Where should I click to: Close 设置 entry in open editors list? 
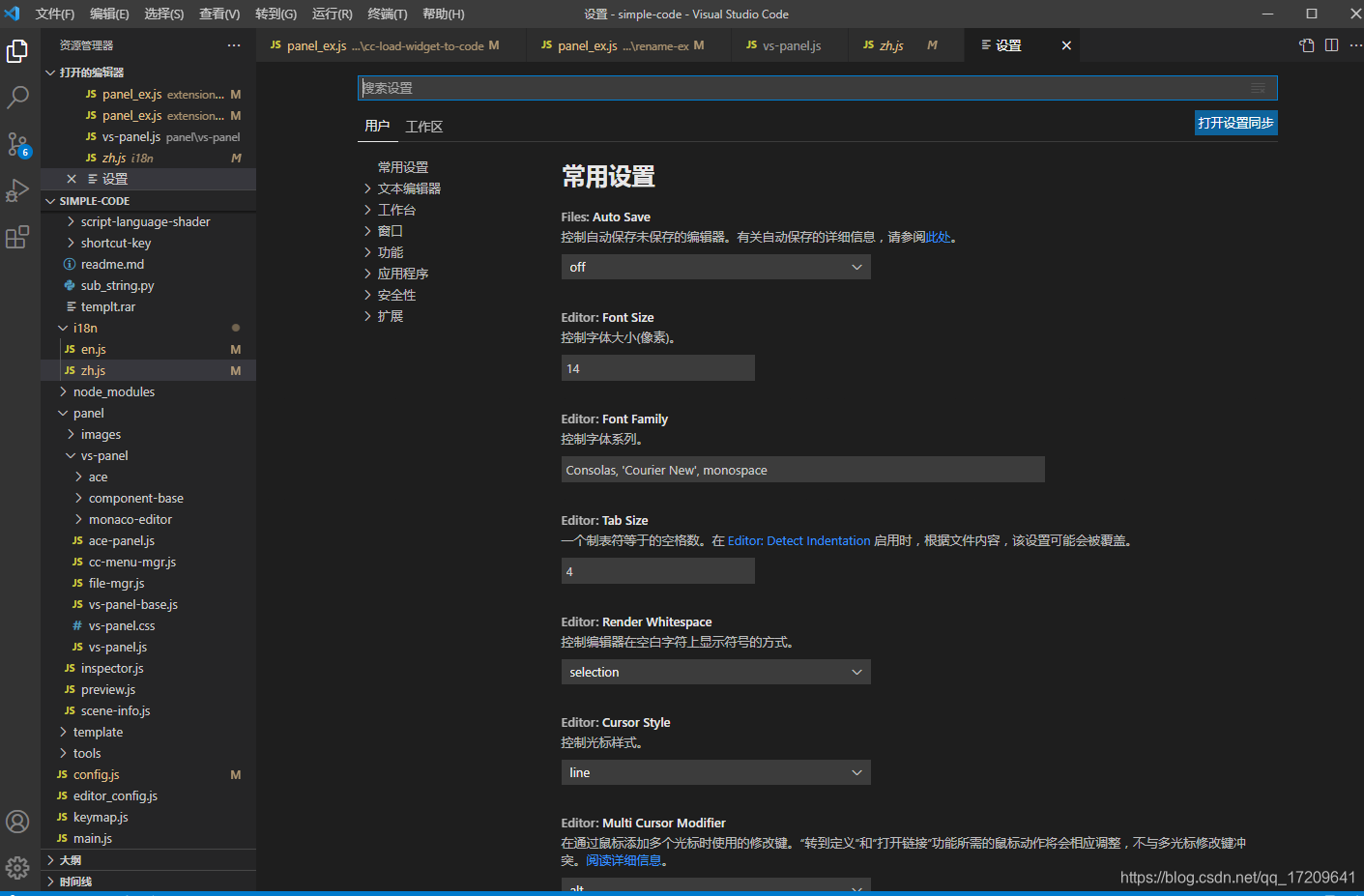(72, 179)
